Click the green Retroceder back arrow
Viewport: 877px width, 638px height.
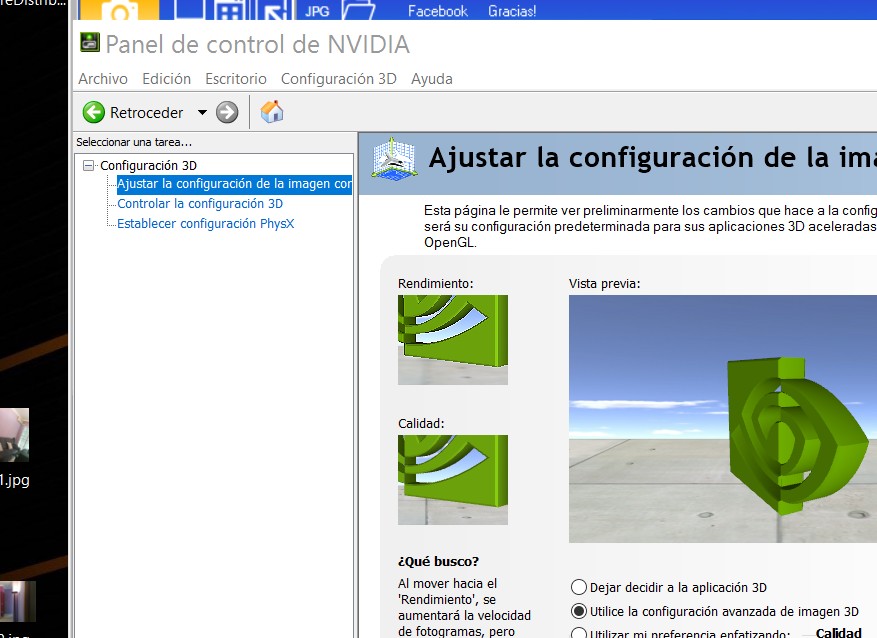coord(94,112)
